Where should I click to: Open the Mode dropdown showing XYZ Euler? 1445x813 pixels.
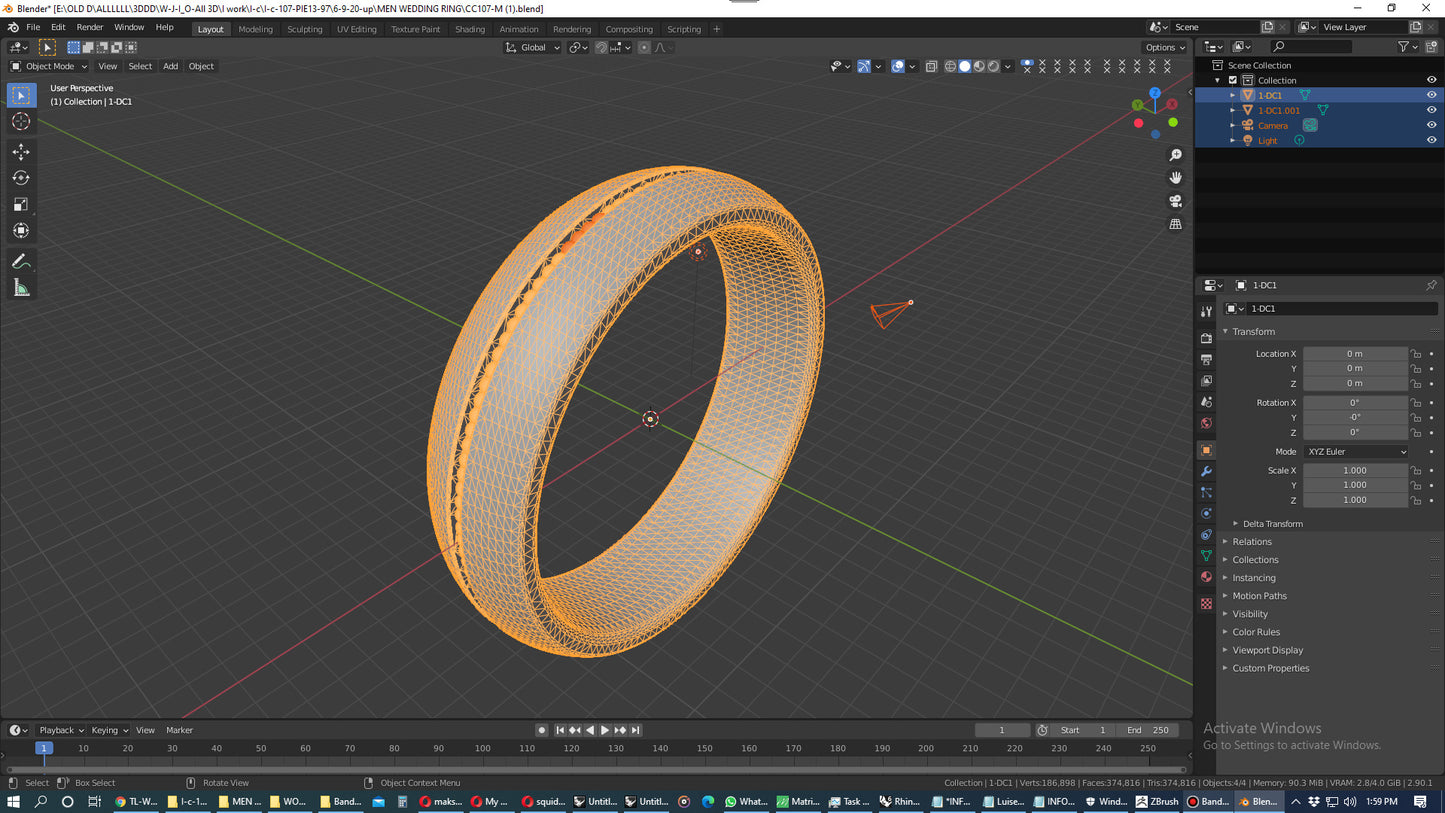pos(1356,451)
